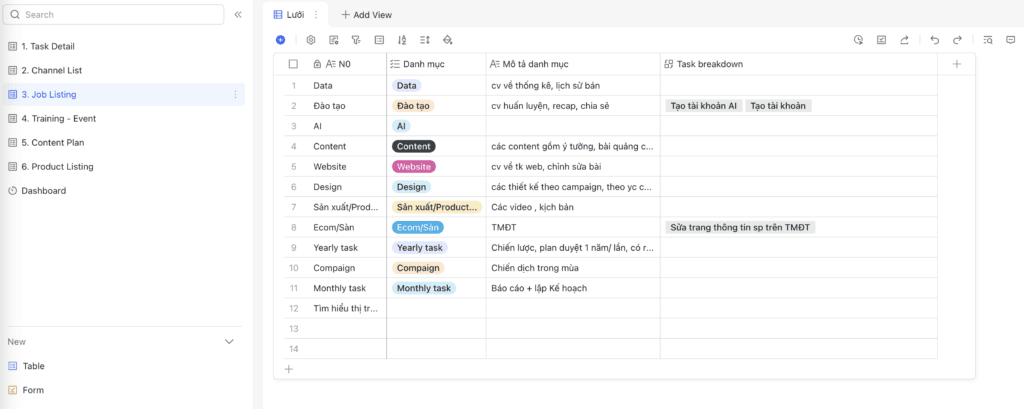Adjust row height using toolbar icon

tap(425, 40)
